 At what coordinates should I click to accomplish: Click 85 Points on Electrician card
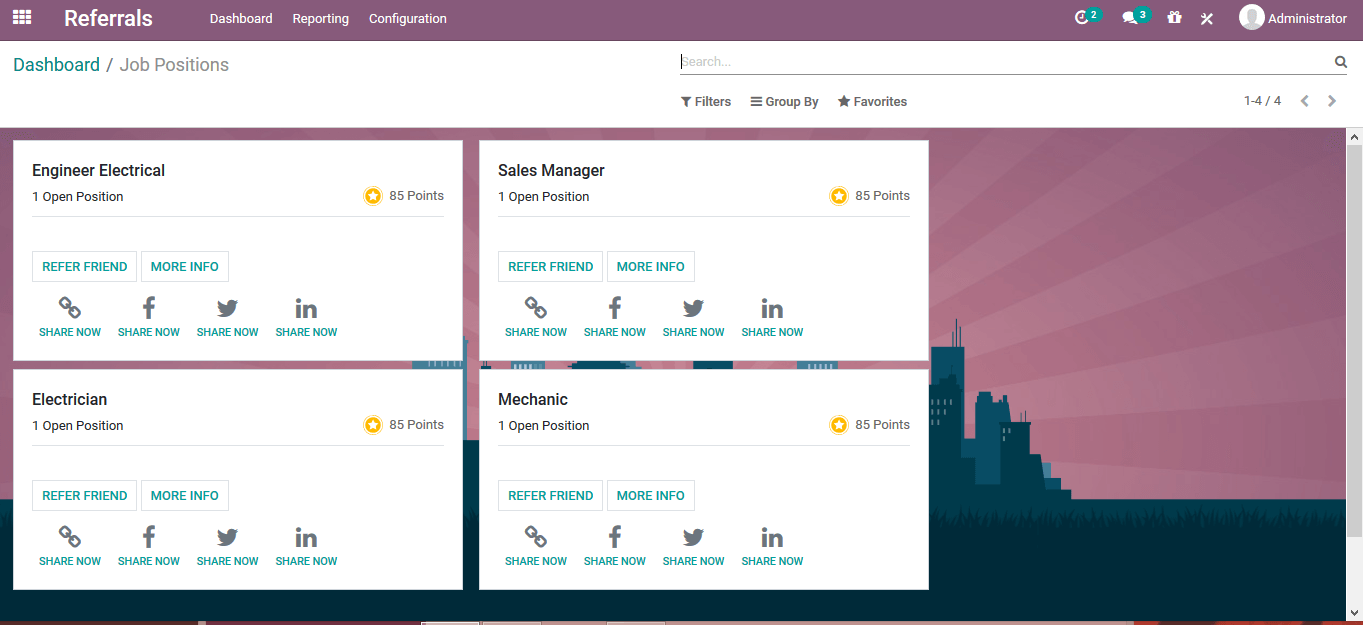pos(416,425)
